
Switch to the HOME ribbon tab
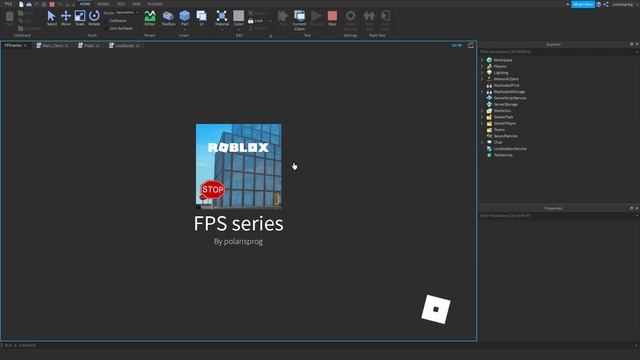[x=85, y=4]
